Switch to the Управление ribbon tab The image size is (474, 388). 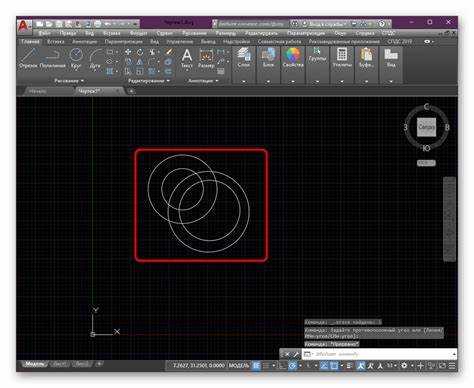coord(180,42)
